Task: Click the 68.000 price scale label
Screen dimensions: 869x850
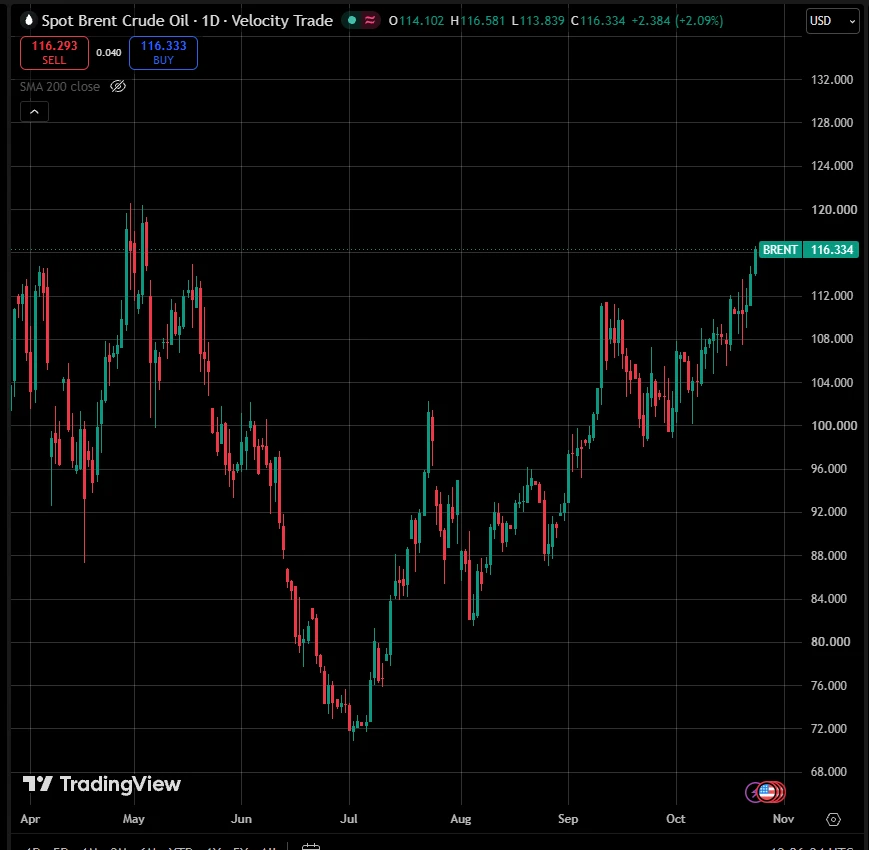Action: pos(829,772)
